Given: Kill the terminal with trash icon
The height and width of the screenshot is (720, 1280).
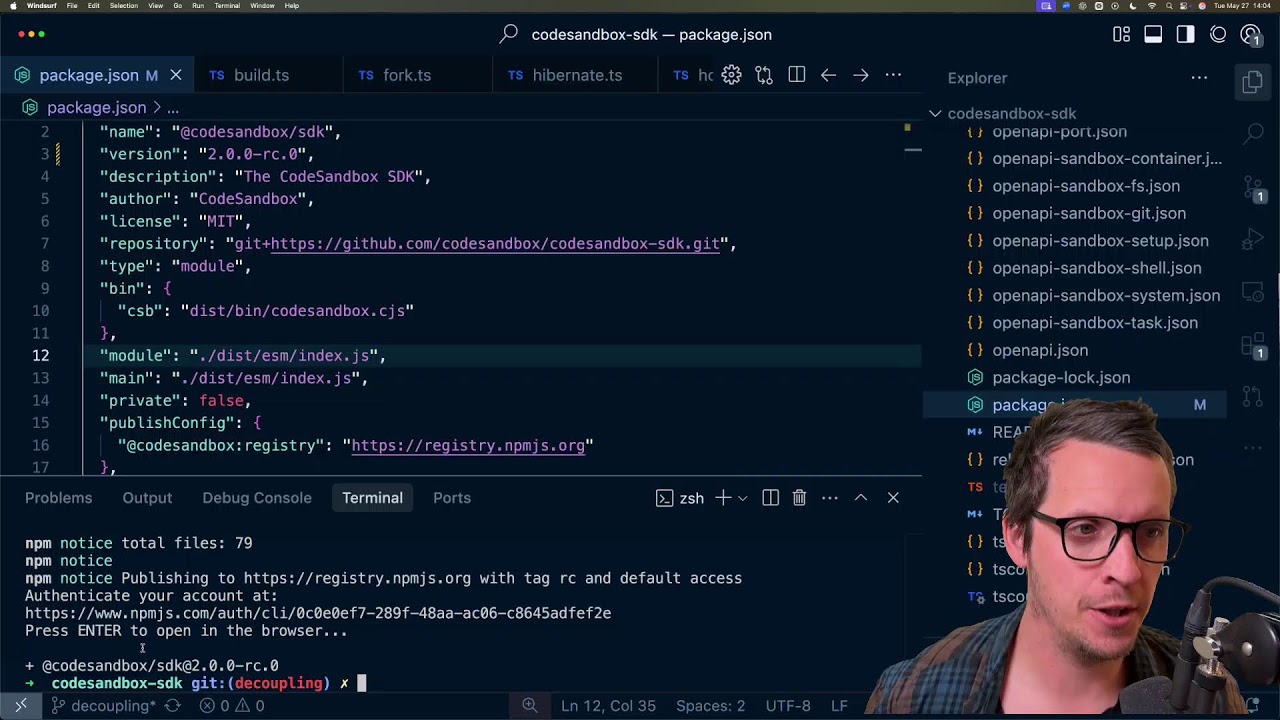Looking at the screenshot, I should pyautogui.click(x=799, y=498).
